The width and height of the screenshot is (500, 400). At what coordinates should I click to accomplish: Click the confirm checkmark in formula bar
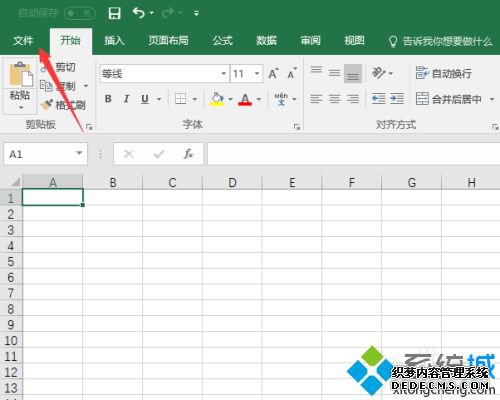click(159, 154)
